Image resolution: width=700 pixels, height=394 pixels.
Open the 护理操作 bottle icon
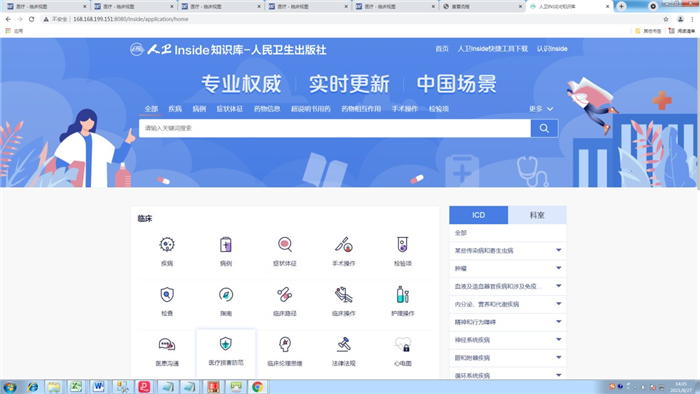tap(403, 295)
